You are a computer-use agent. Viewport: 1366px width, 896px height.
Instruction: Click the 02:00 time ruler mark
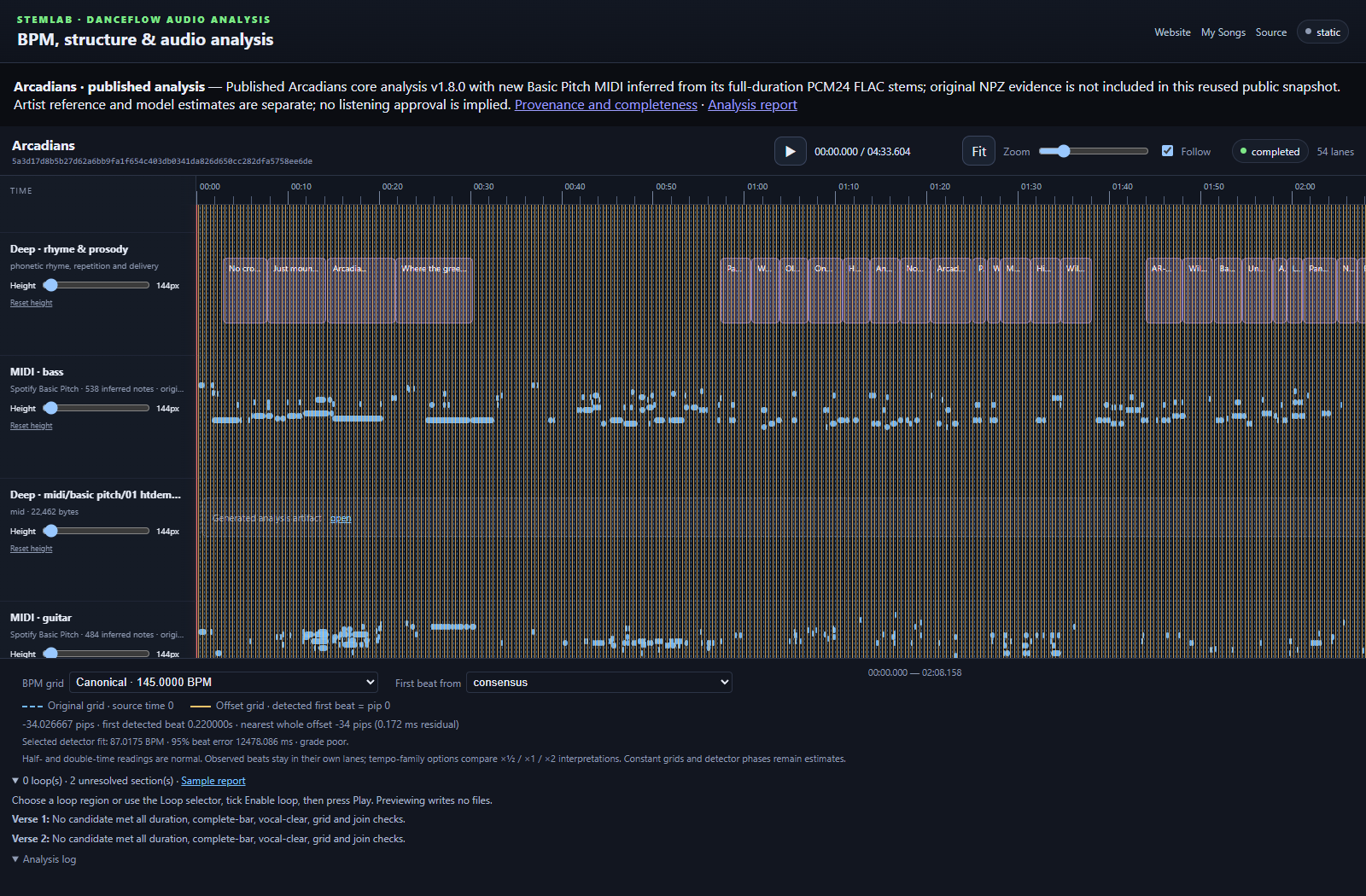pyautogui.click(x=1305, y=186)
